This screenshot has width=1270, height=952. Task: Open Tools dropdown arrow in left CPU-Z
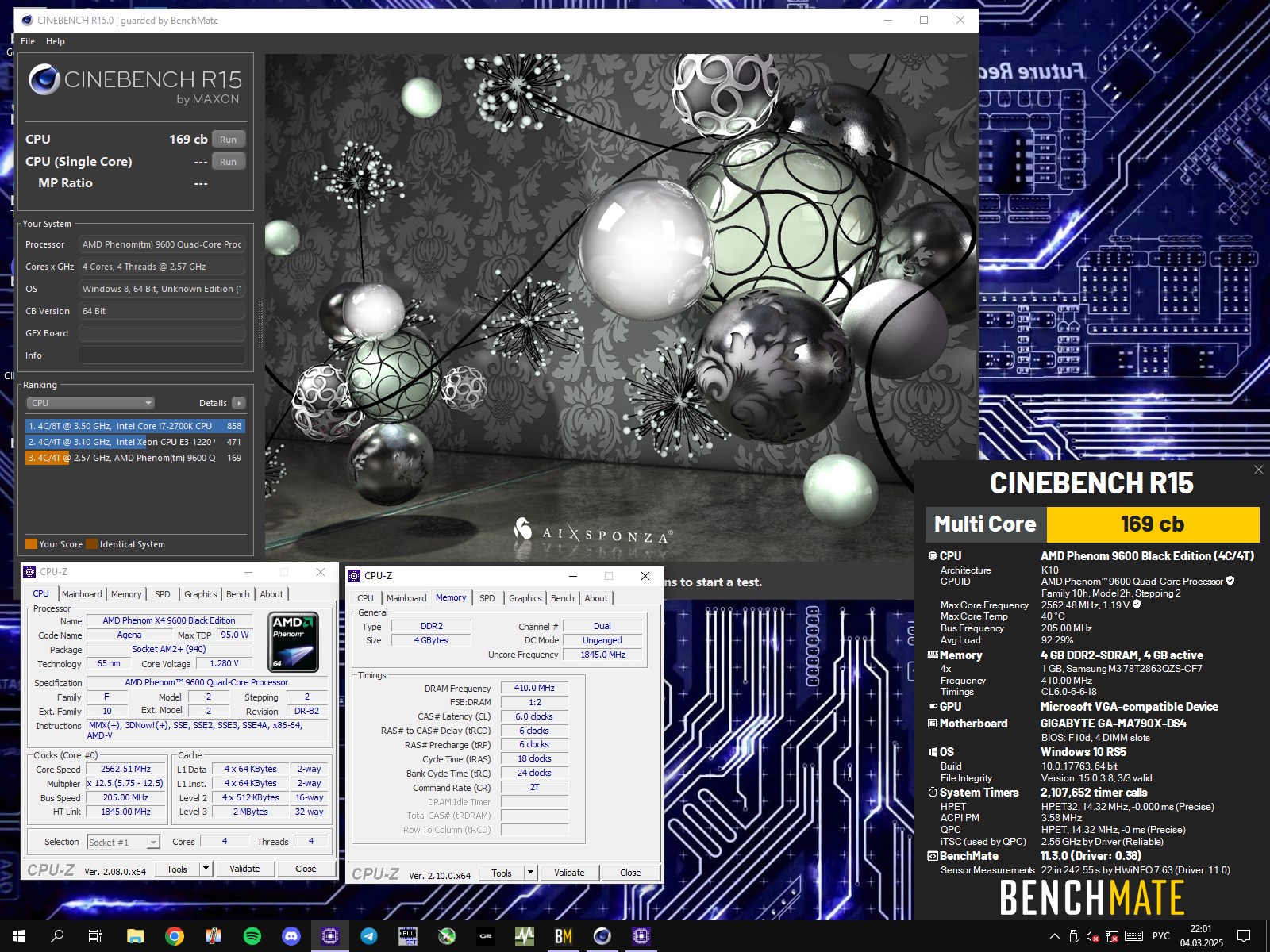point(206,869)
